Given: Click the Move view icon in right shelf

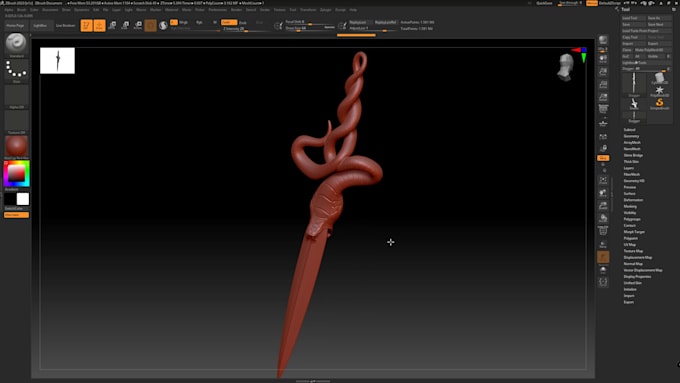Looking at the screenshot, I should 603,193.
